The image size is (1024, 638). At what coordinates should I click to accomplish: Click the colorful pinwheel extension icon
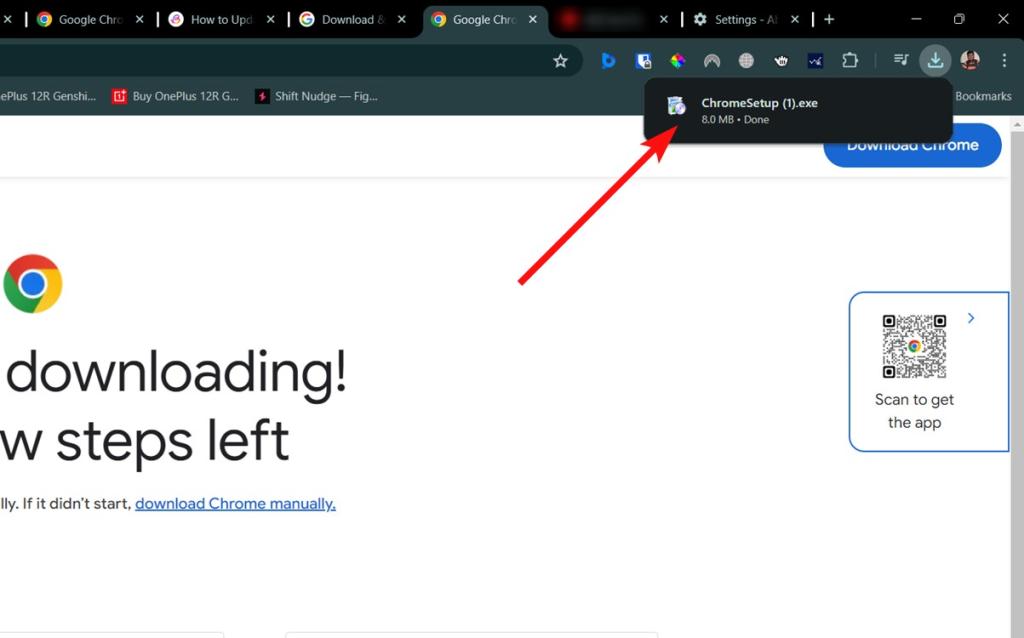pos(677,60)
